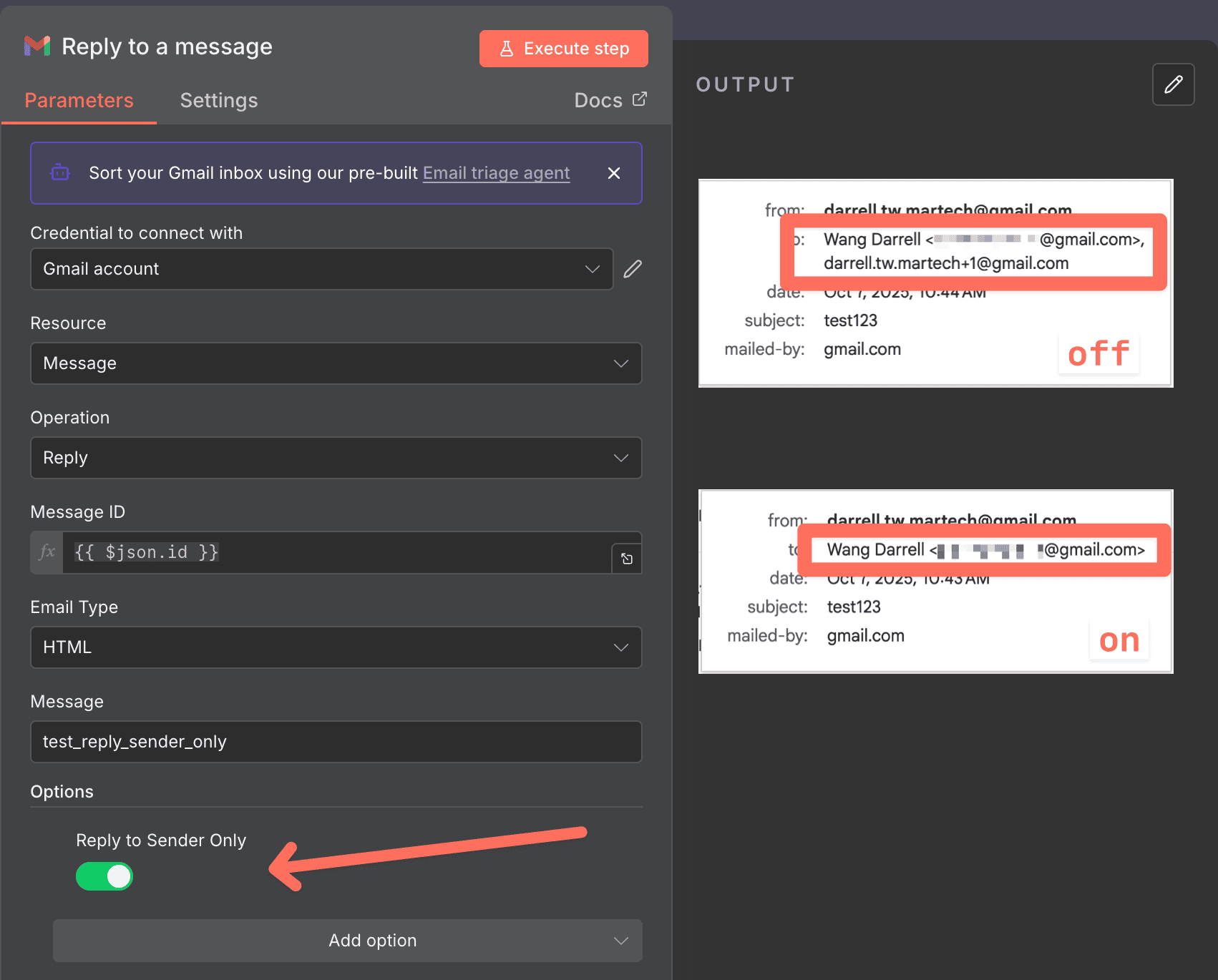Open the Resource dropdown showing Message
Viewport: 1218px width, 980px height.
[x=336, y=363]
